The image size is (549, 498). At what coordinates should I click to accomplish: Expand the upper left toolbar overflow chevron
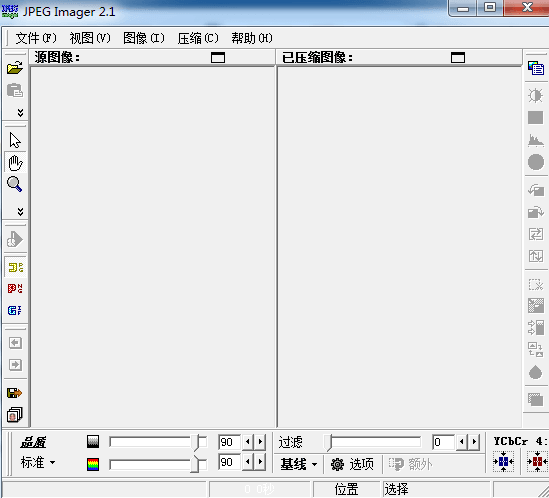click(x=20, y=112)
